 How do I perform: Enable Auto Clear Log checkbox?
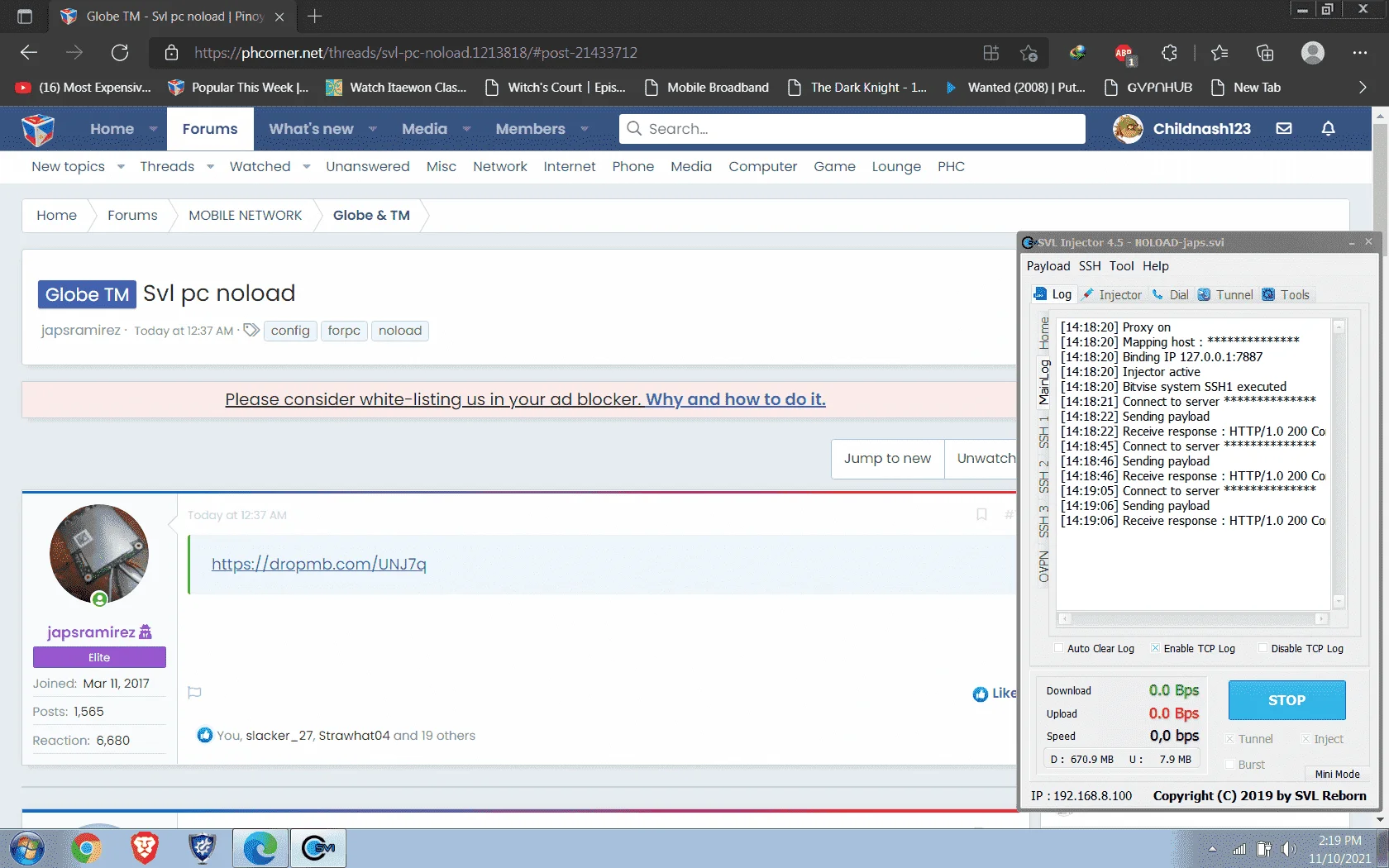tap(1059, 648)
